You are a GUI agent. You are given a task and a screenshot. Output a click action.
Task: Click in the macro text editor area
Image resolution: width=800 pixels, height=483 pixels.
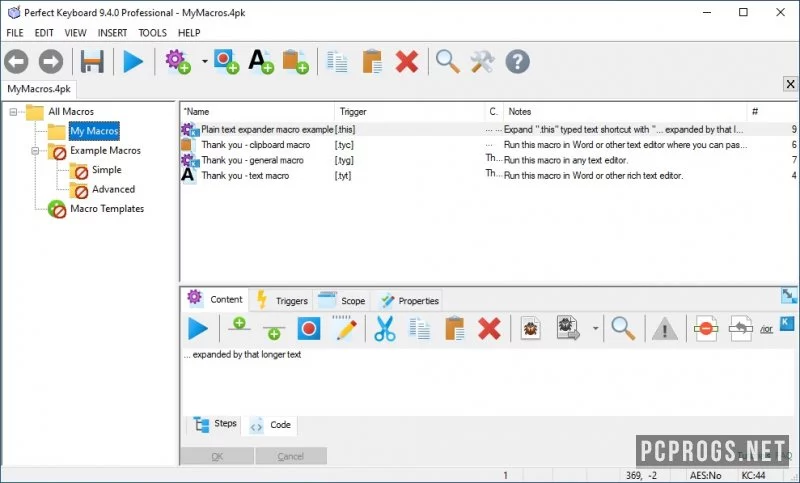[x=489, y=382]
